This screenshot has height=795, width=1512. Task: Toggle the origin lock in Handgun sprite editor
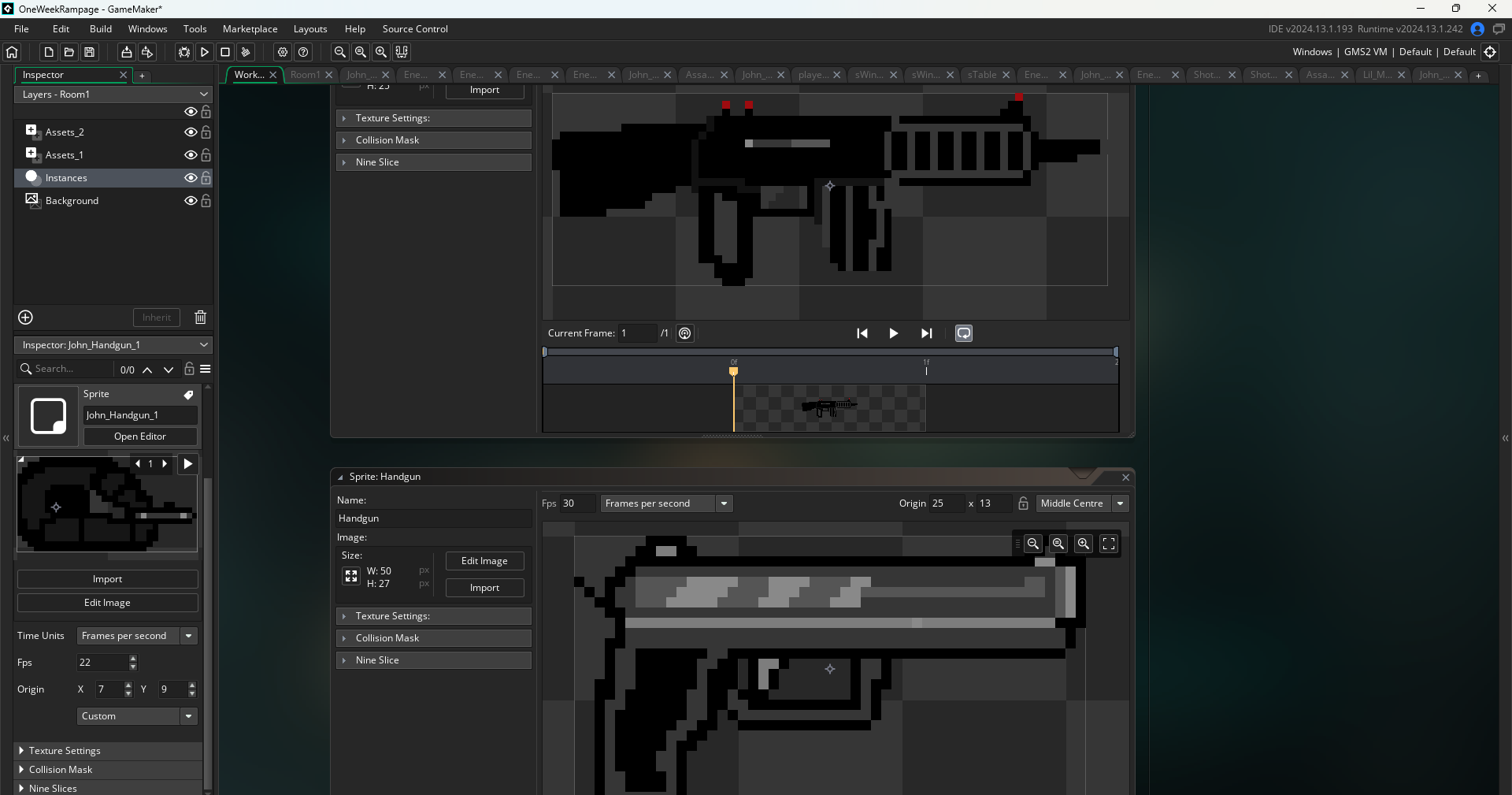1024,503
